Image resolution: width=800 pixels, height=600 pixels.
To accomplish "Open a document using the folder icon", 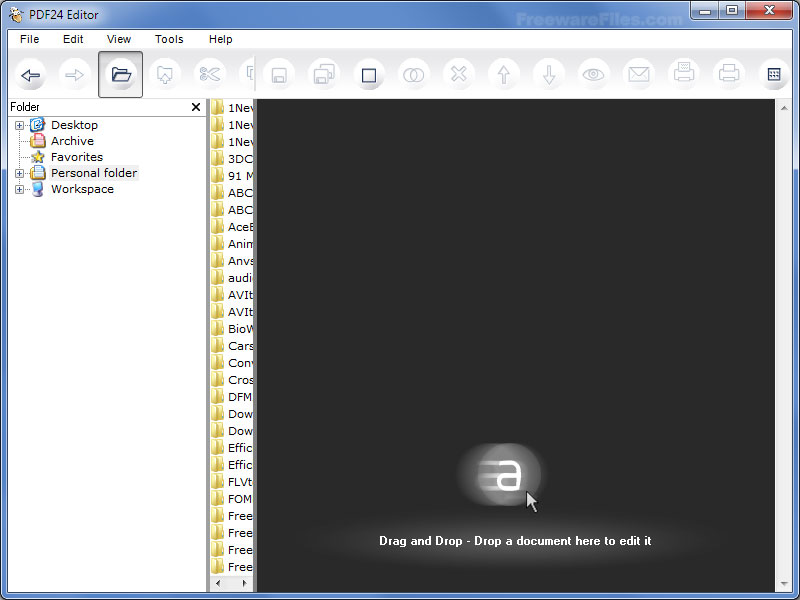I will point(120,73).
